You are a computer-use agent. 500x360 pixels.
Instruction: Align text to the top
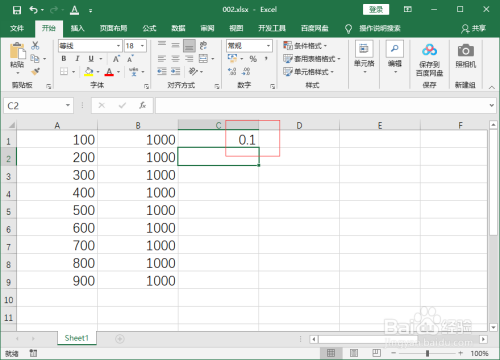[162, 45]
